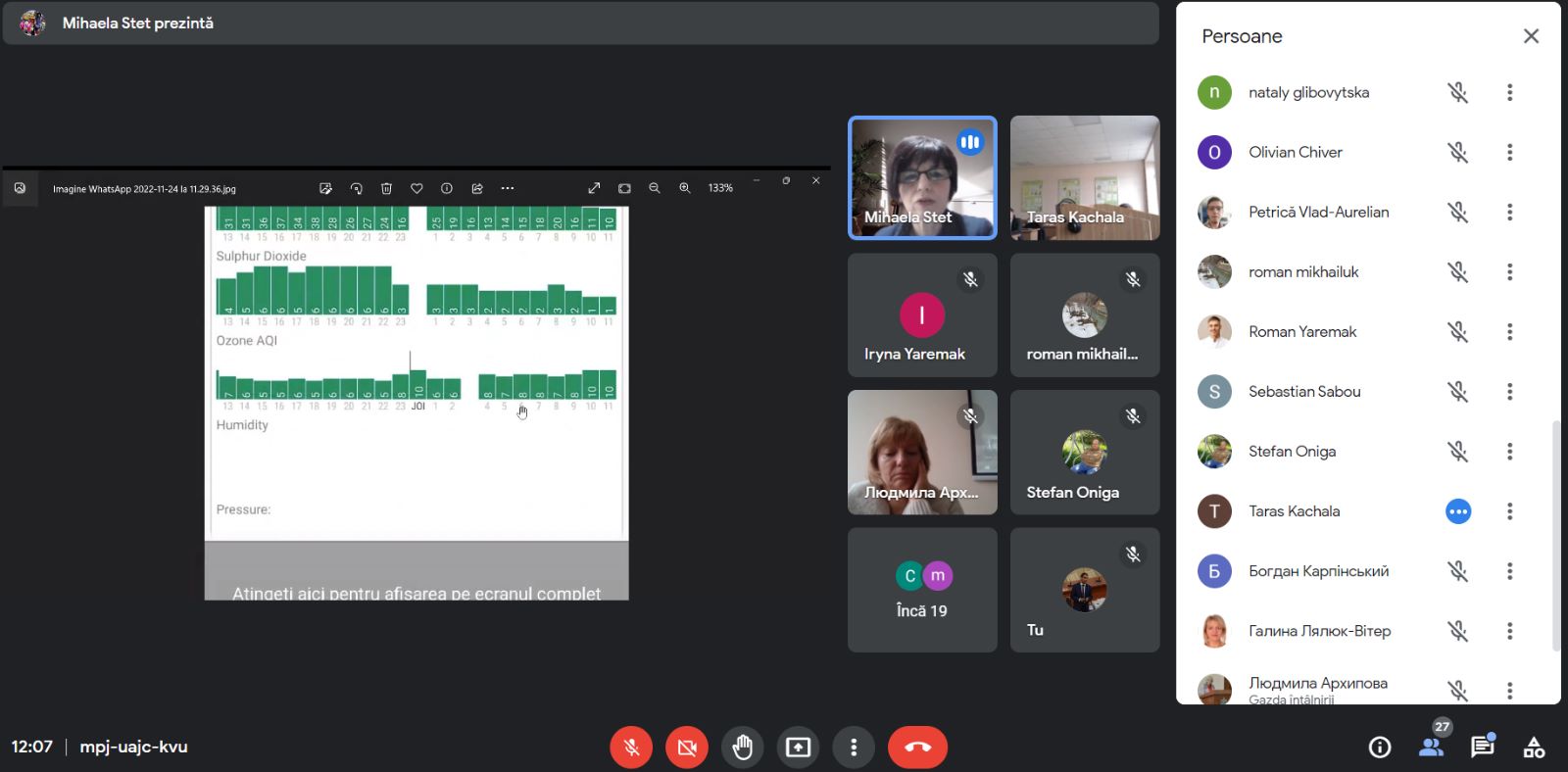Open more options in the call controls

tap(854, 748)
